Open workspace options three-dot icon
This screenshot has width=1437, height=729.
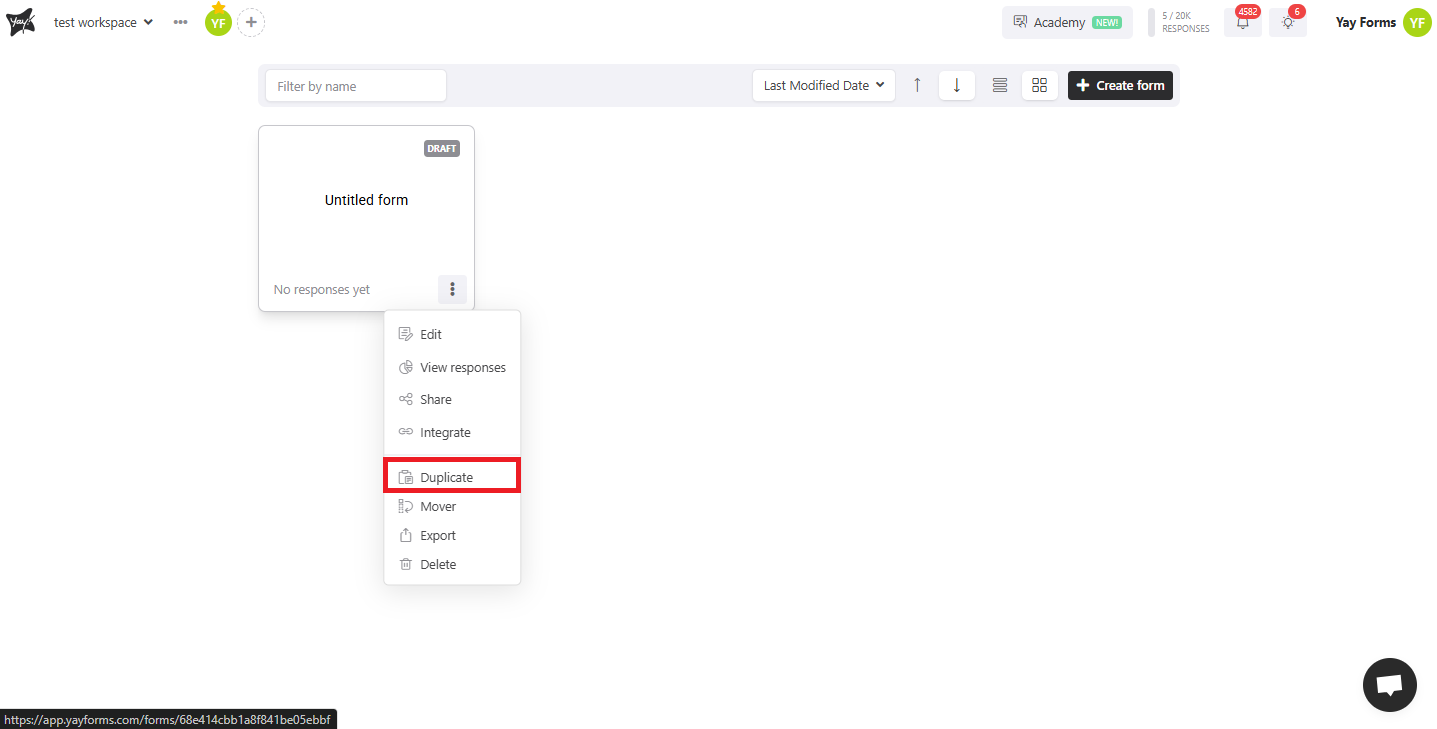[180, 22]
